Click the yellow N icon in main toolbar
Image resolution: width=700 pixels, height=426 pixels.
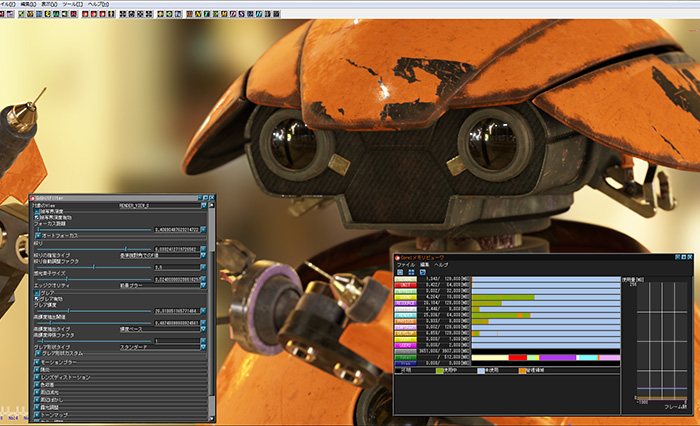click(198, 14)
